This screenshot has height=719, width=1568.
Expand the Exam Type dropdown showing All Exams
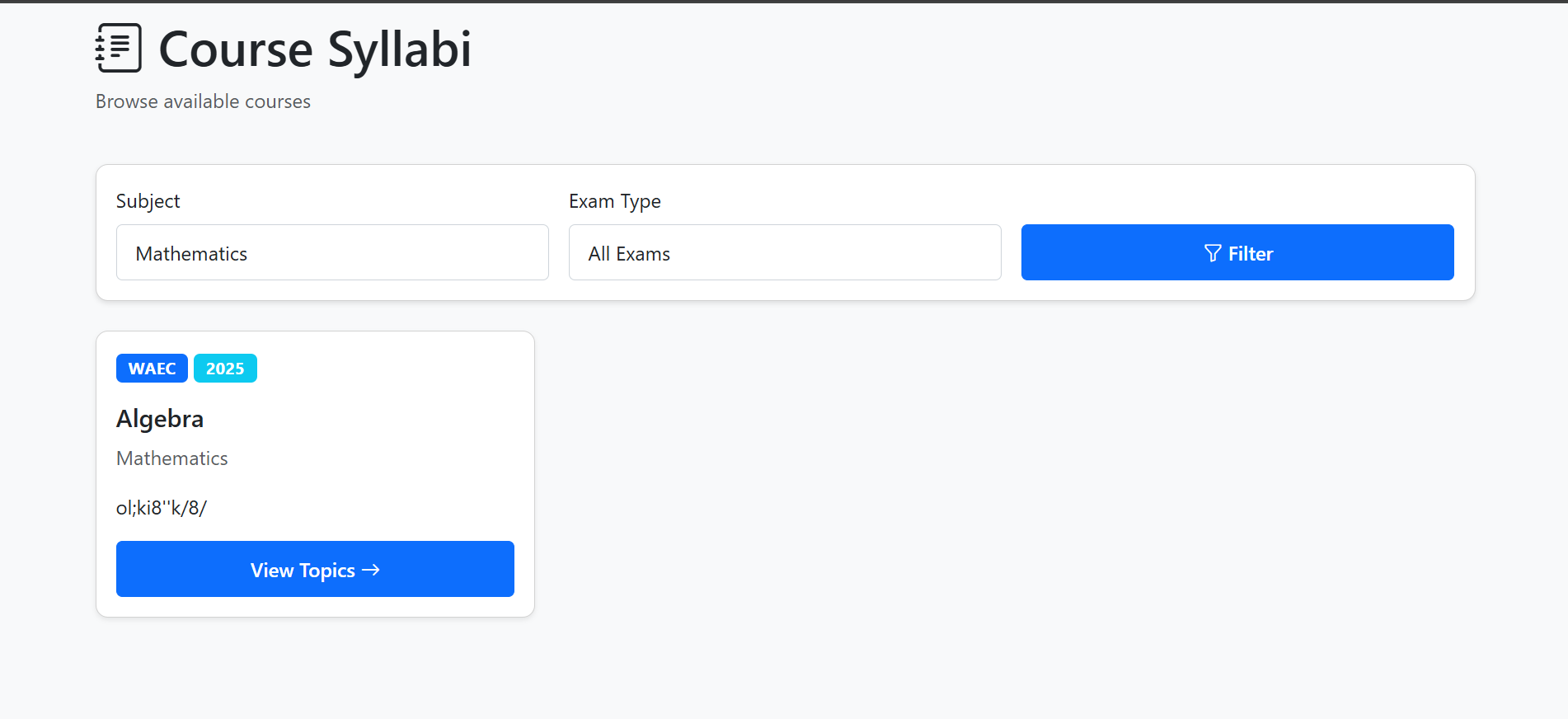click(x=784, y=253)
